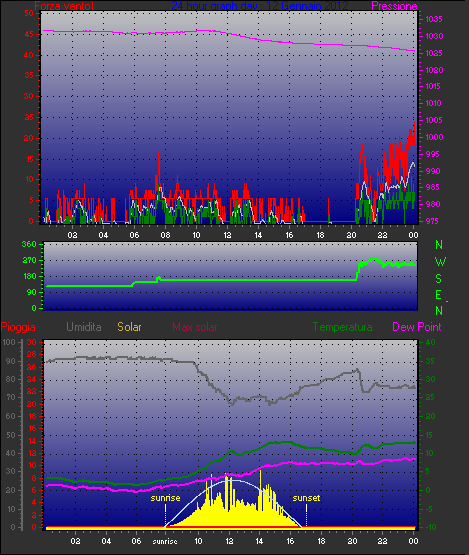Click the 1010 pressure axis value

click(433, 103)
